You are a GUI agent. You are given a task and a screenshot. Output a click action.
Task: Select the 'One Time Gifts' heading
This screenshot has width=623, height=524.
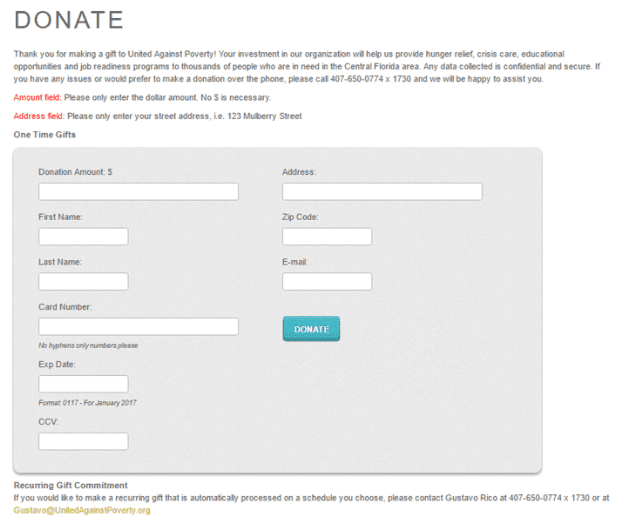(44, 135)
